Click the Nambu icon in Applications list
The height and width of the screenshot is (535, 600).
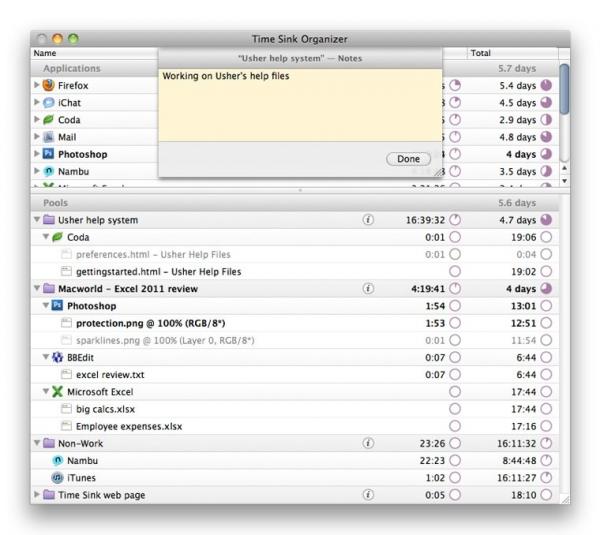[49, 171]
